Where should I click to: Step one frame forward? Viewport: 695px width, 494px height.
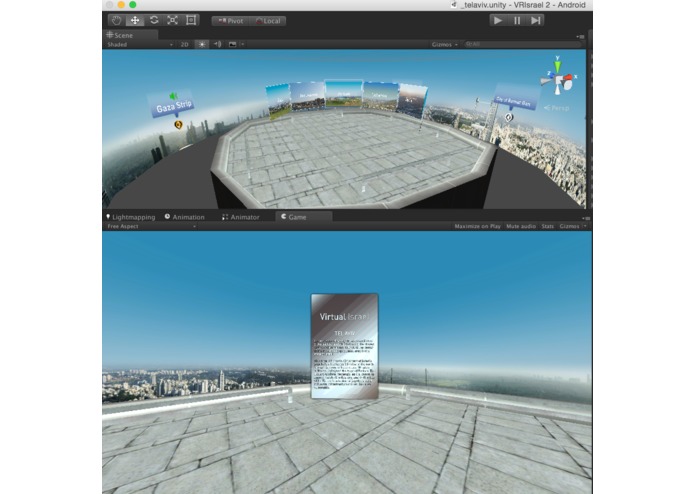click(x=535, y=20)
